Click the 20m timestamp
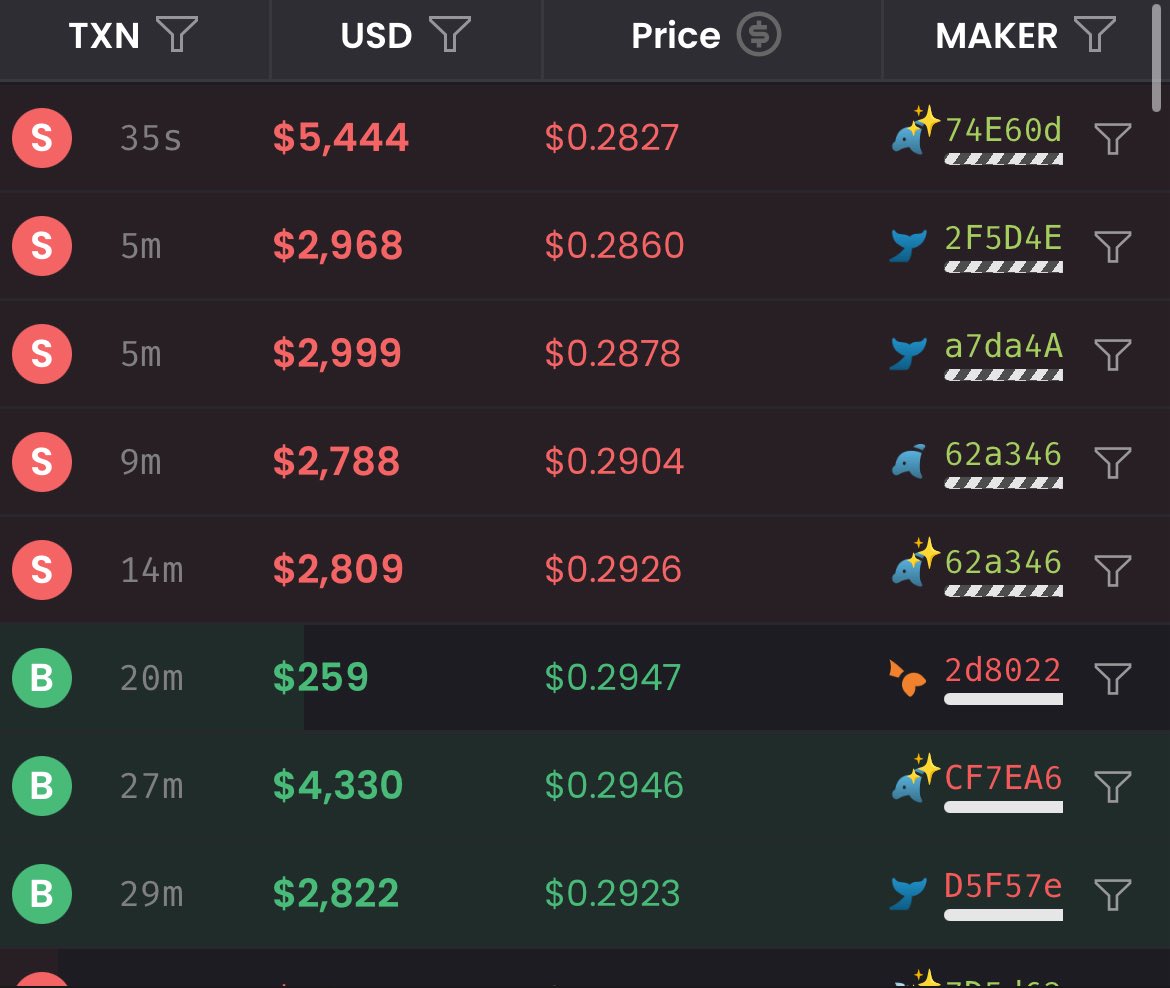Screen dimensions: 1170x988 pos(151,679)
